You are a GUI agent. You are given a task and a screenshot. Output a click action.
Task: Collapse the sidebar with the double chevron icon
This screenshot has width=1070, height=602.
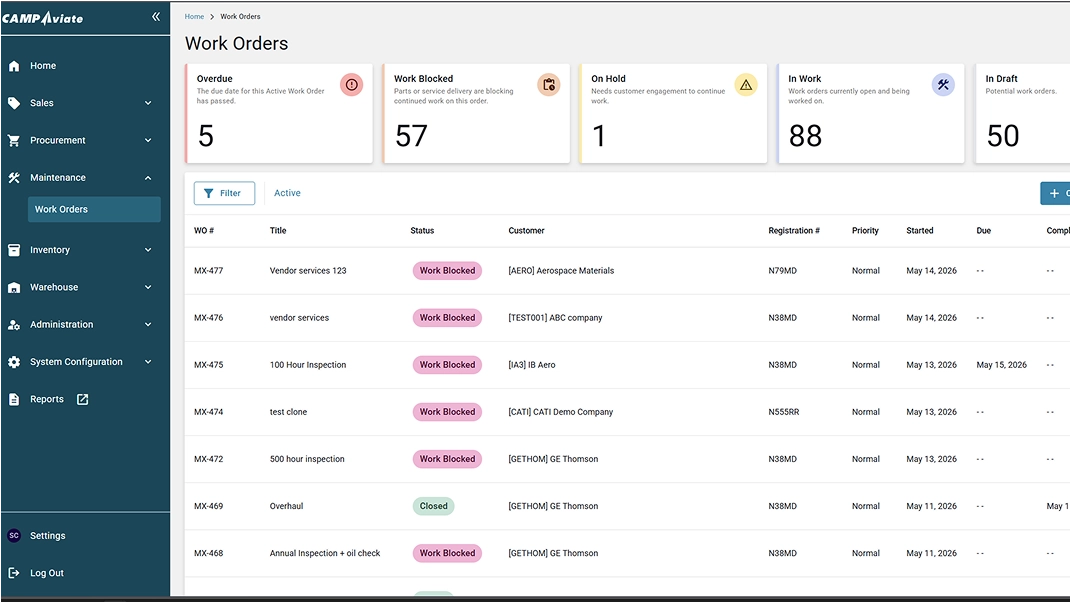(x=156, y=16)
